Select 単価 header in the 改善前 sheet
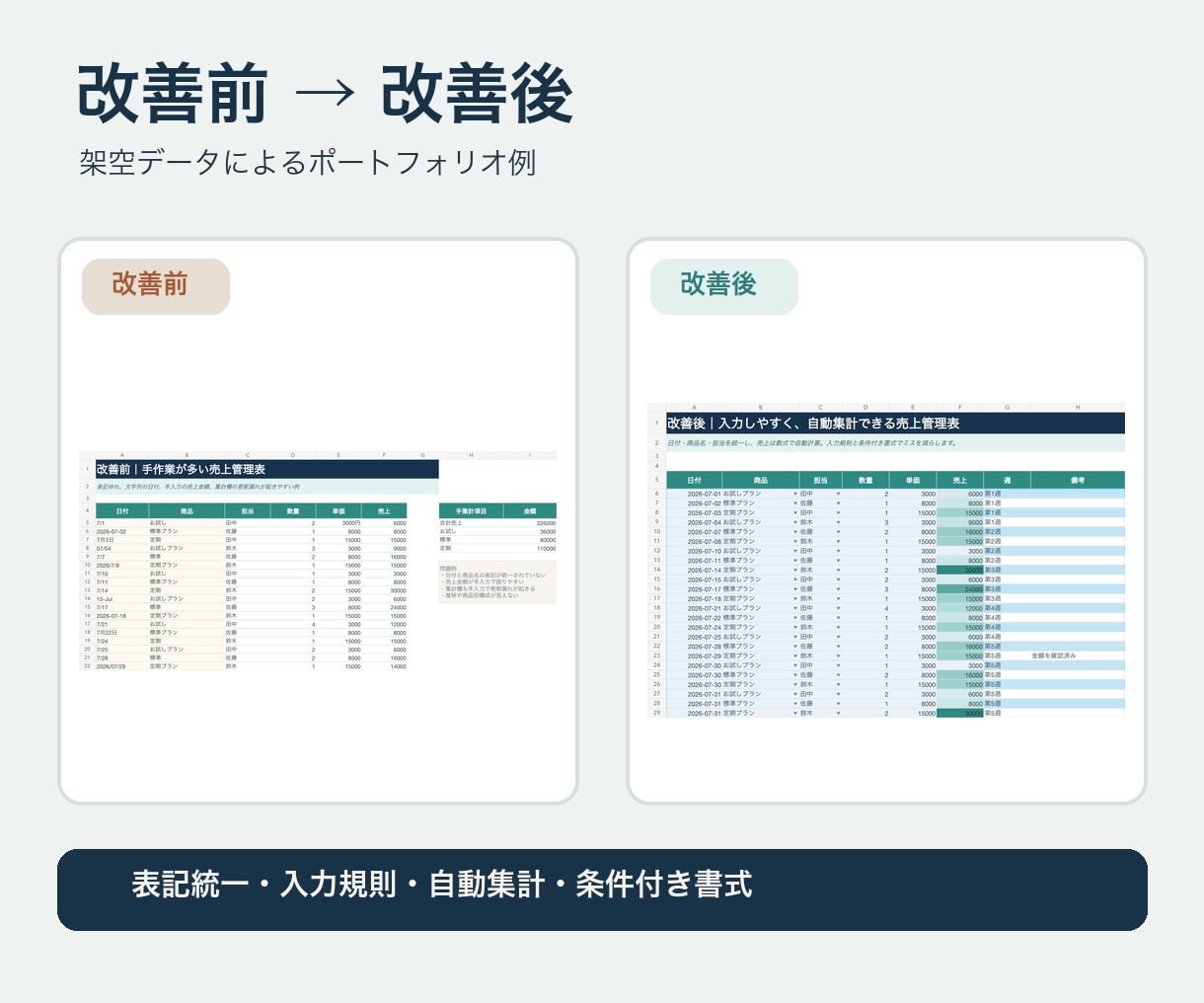Viewport: 1204px width, 1003px height. 339,511
